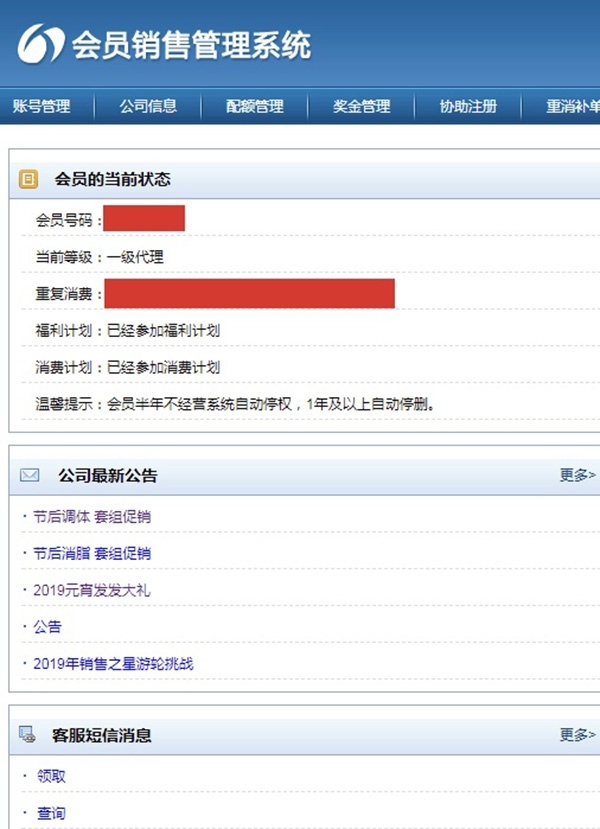This screenshot has width=600, height=829.
Task: View the 2019年销售之星游轮挑战 announcement
Action: pos(112,663)
